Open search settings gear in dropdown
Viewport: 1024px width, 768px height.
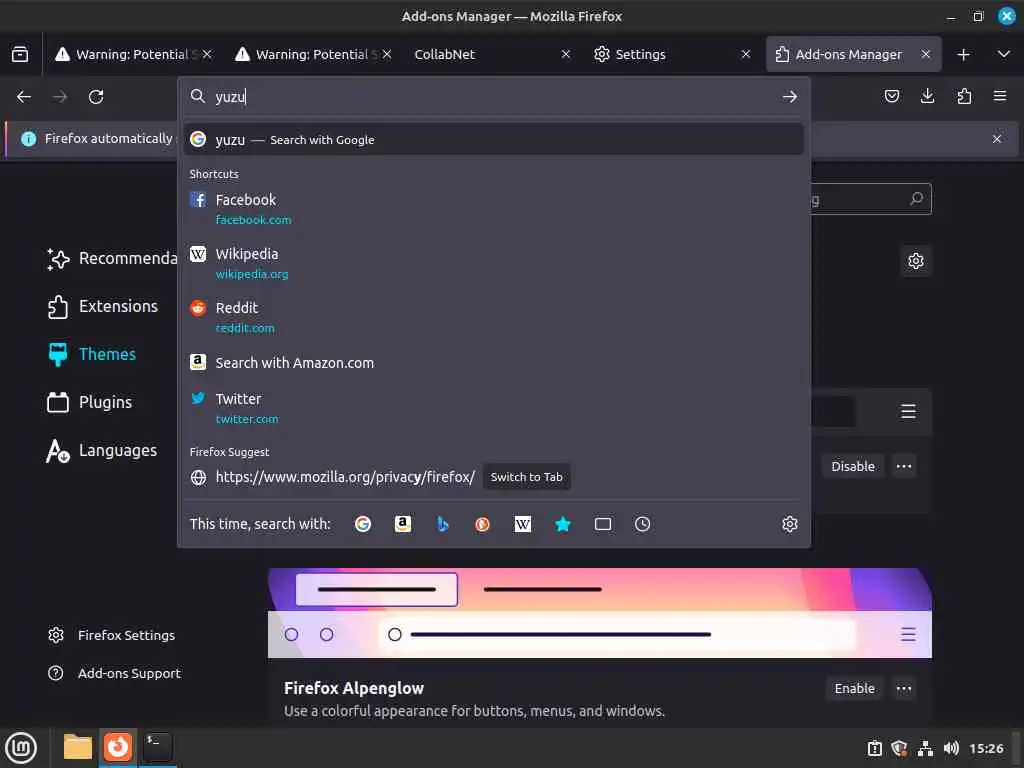coord(790,524)
